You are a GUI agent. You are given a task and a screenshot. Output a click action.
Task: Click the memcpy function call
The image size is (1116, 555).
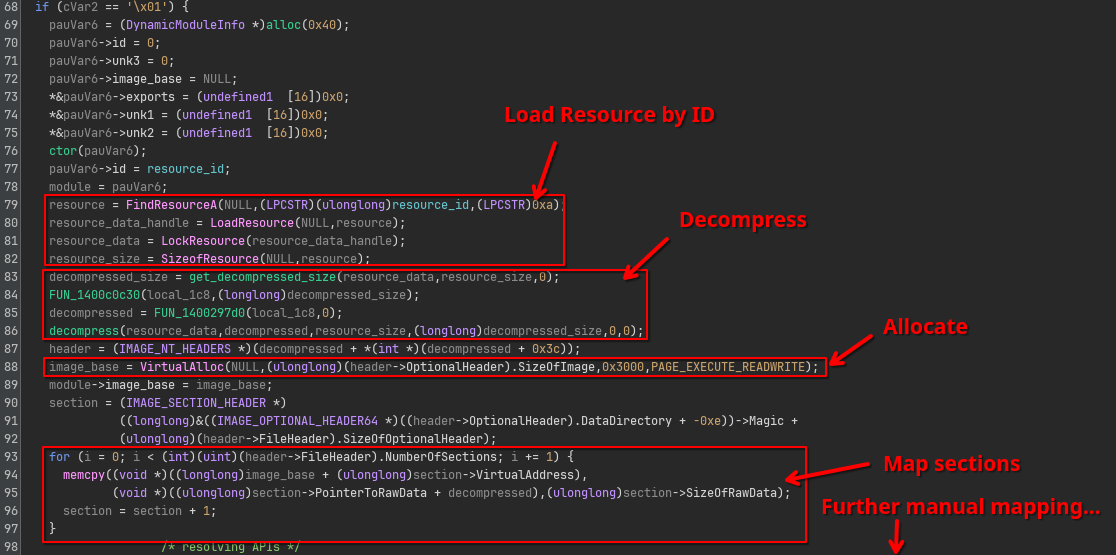[x=84, y=475]
